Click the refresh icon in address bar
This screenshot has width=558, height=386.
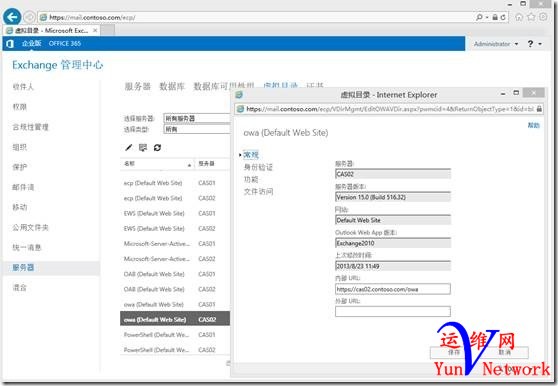[503, 17]
